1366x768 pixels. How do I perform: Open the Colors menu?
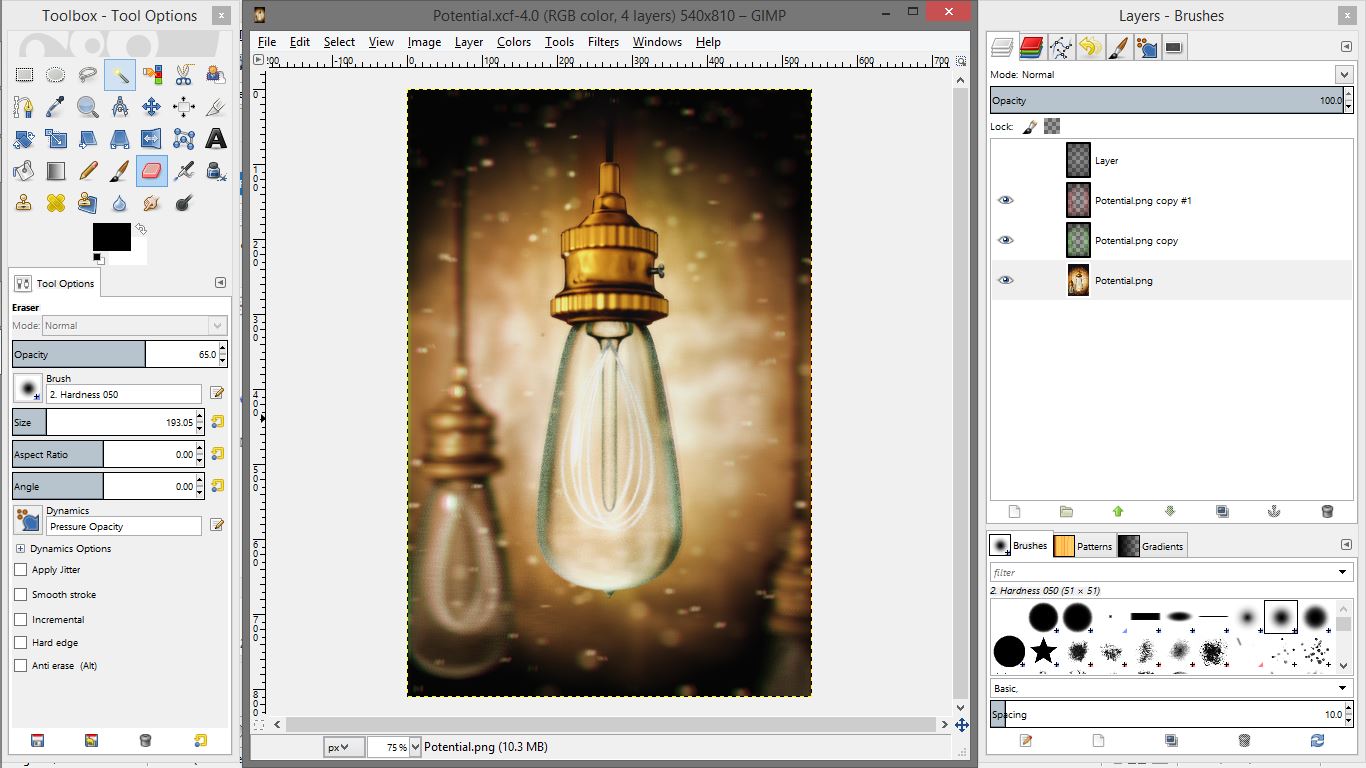click(x=514, y=42)
